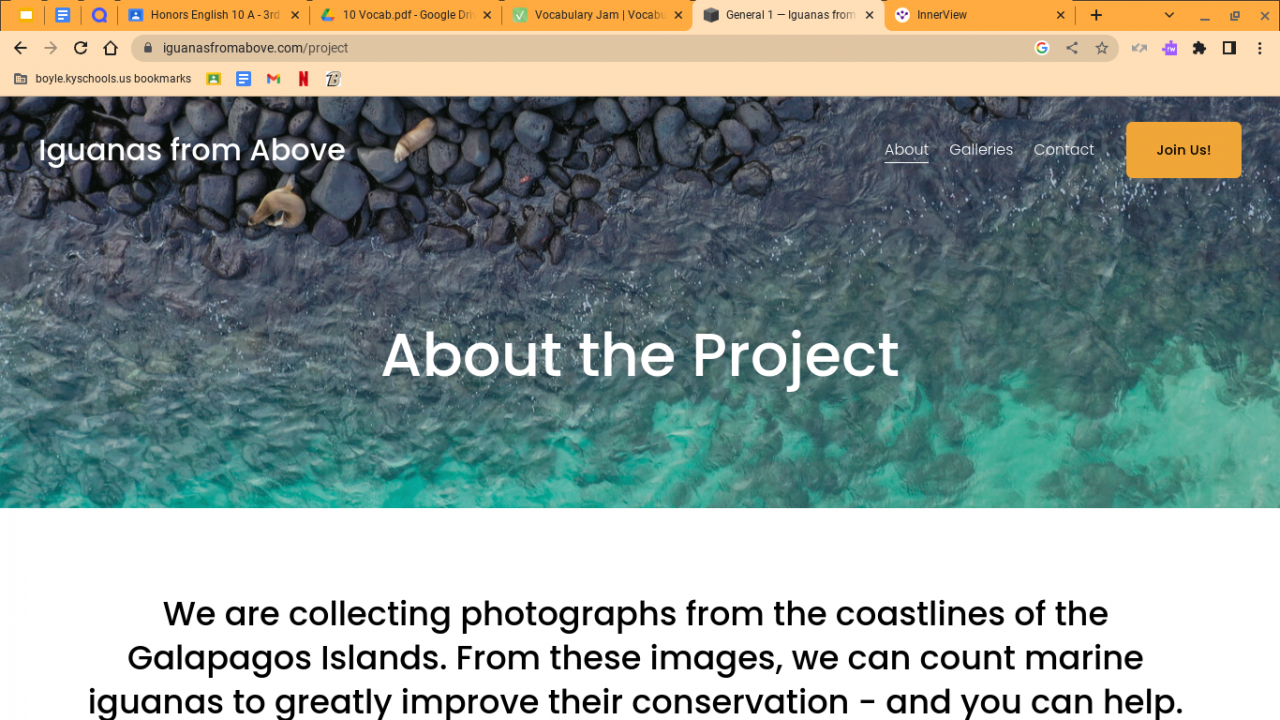Open the Google Docs bookmark
The height and width of the screenshot is (720, 1280).
pyautogui.click(x=243, y=79)
